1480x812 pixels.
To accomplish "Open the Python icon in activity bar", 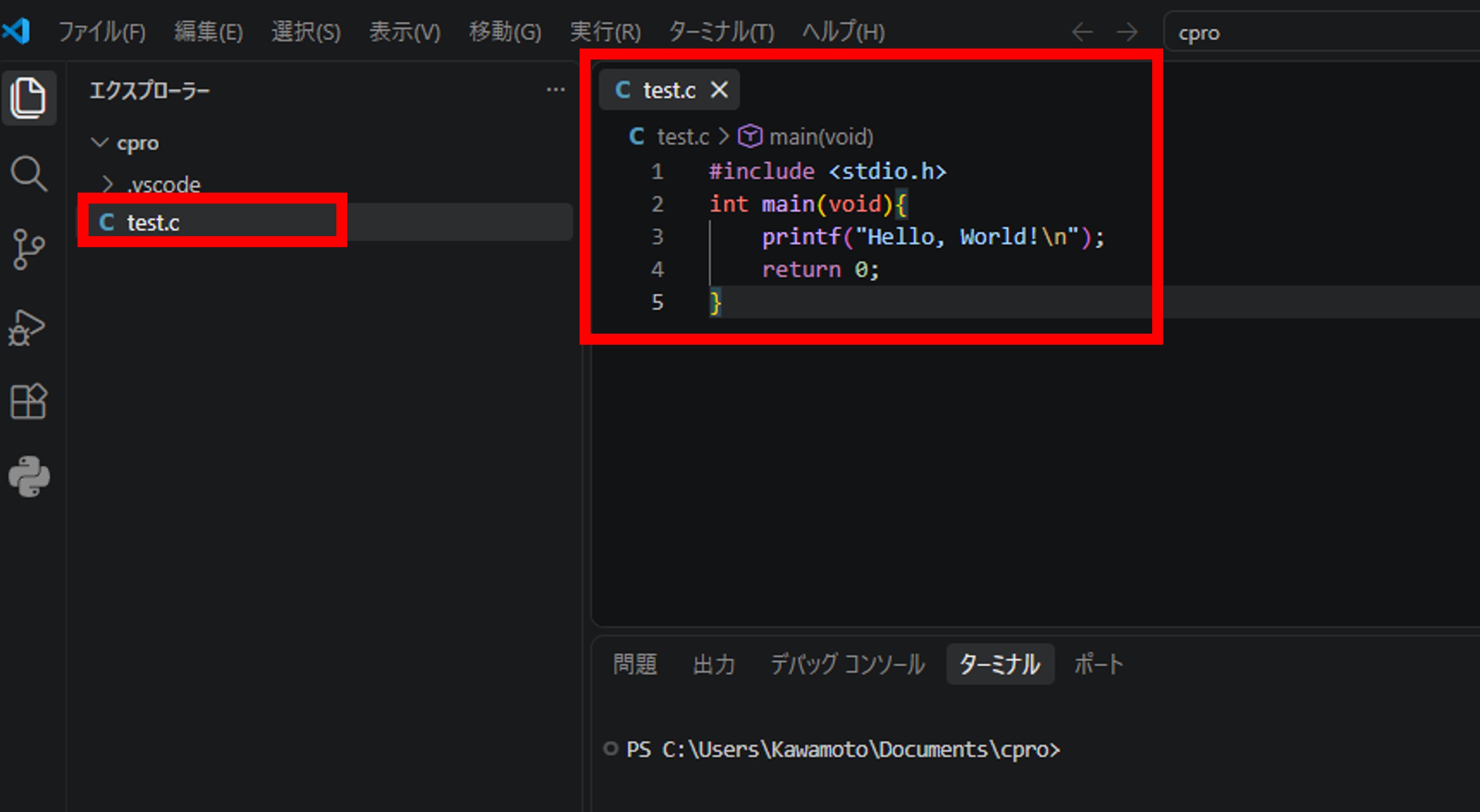I will pyautogui.click(x=30, y=477).
